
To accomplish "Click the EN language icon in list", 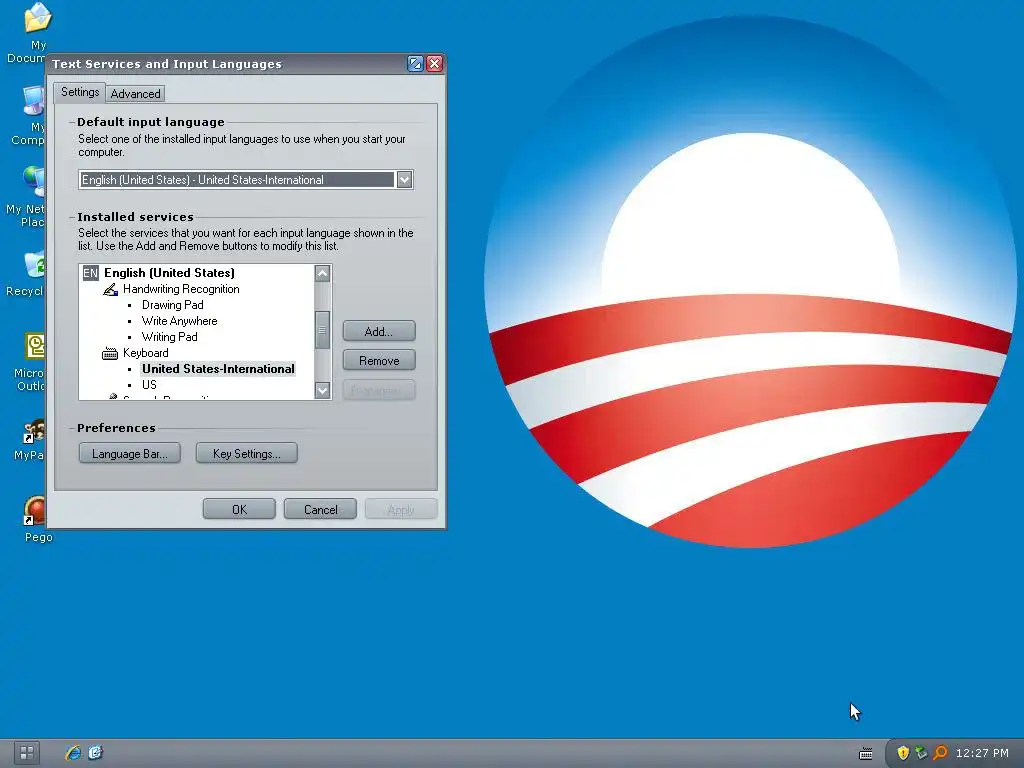I will [91, 273].
